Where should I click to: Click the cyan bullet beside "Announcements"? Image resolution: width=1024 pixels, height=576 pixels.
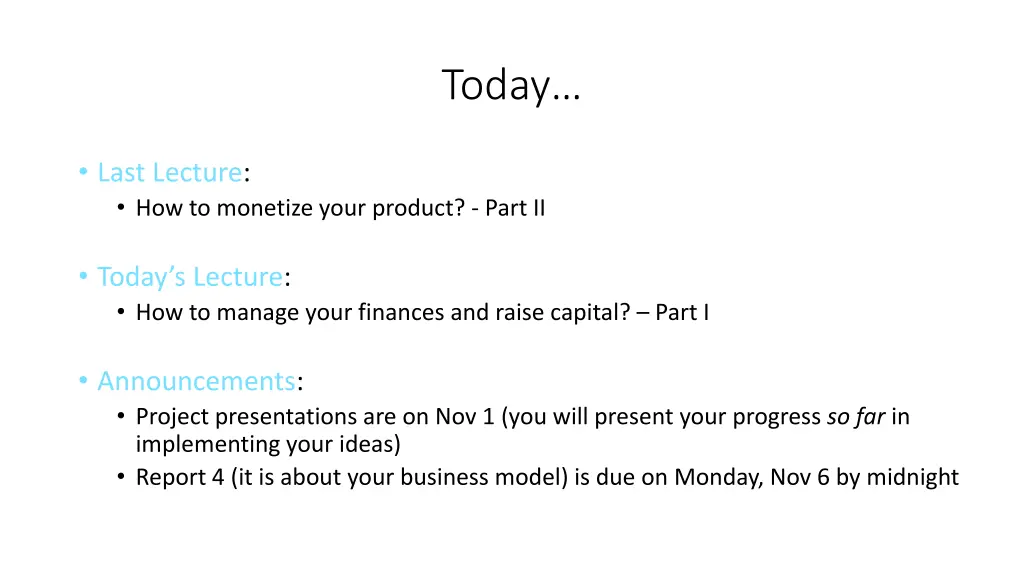(83, 380)
